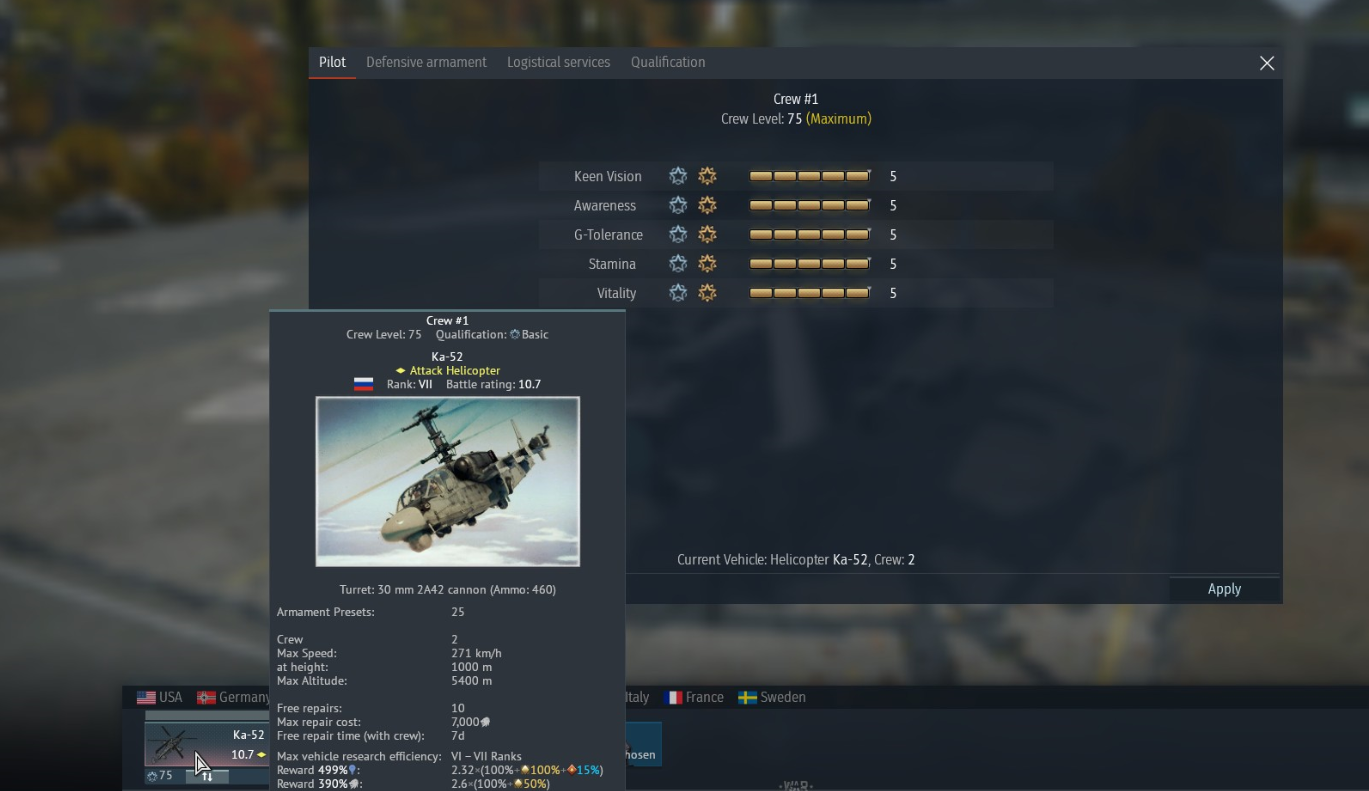Click the Keen Vision skill level bar
This screenshot has width=1369, height=791.
(810, 176)
